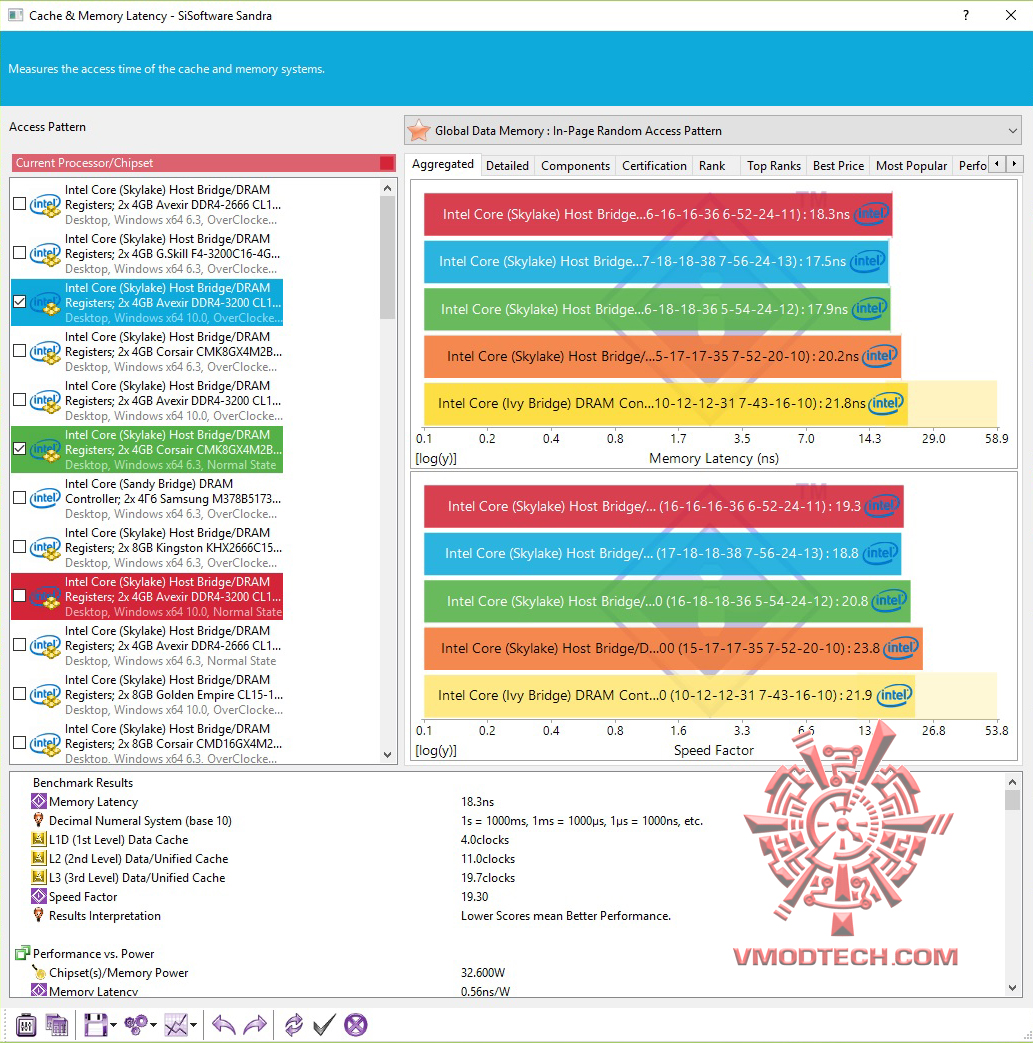Image resolution: width=1033 pixels, height=1043 pixels.
Task: Click the tab strip scroll-right arrow
Action: tap(1014, 164)
